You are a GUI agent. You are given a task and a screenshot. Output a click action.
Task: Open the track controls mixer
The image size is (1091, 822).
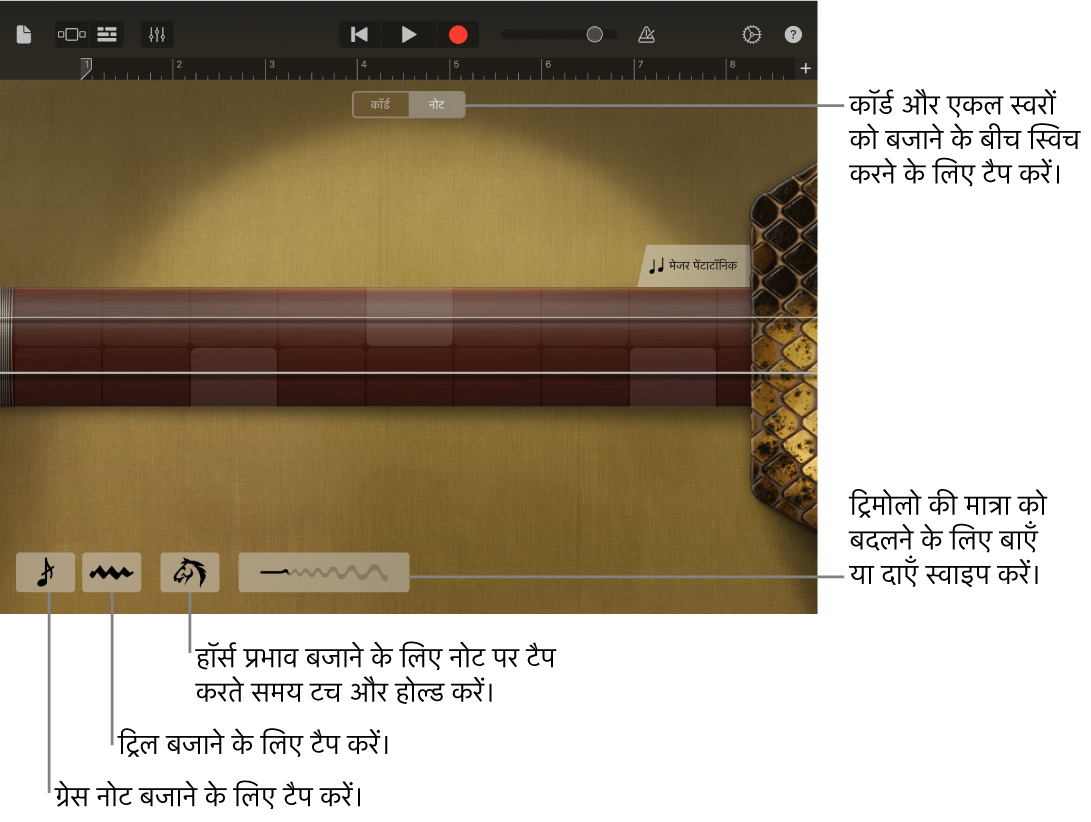[x=157, y=35]
